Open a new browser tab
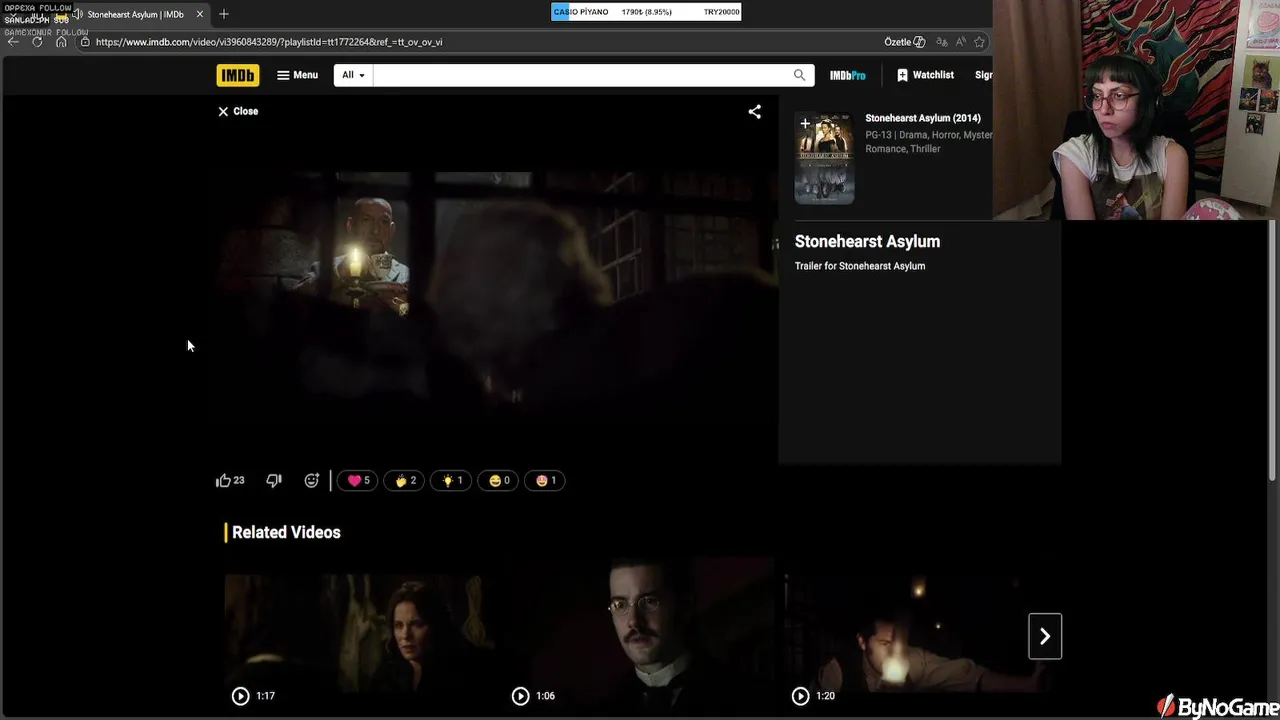 224,14
